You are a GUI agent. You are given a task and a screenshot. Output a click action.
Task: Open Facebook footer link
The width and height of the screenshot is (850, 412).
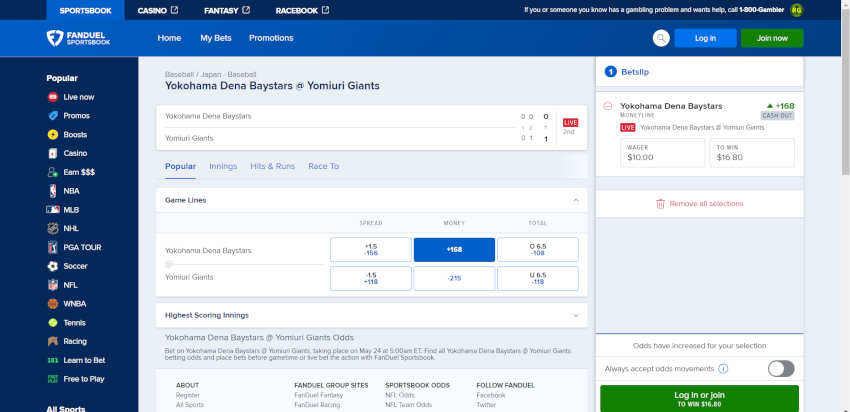491,395
